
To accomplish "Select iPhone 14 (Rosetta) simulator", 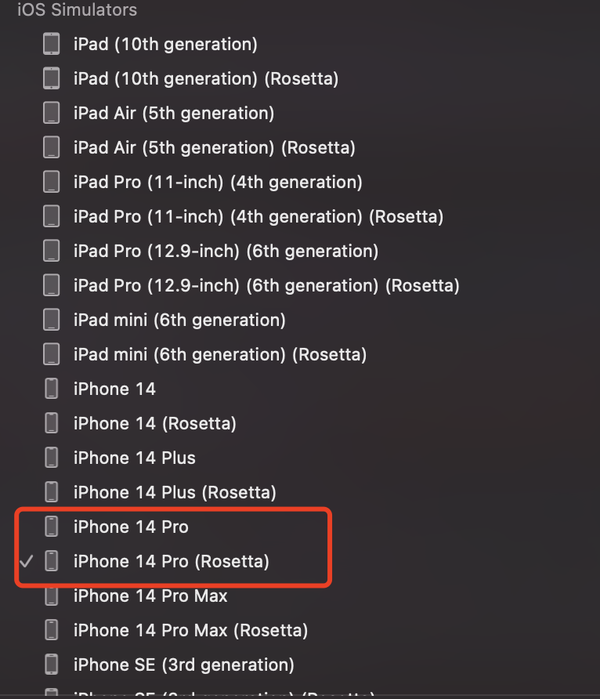I will pyautogui.click(x=155, y=424).
